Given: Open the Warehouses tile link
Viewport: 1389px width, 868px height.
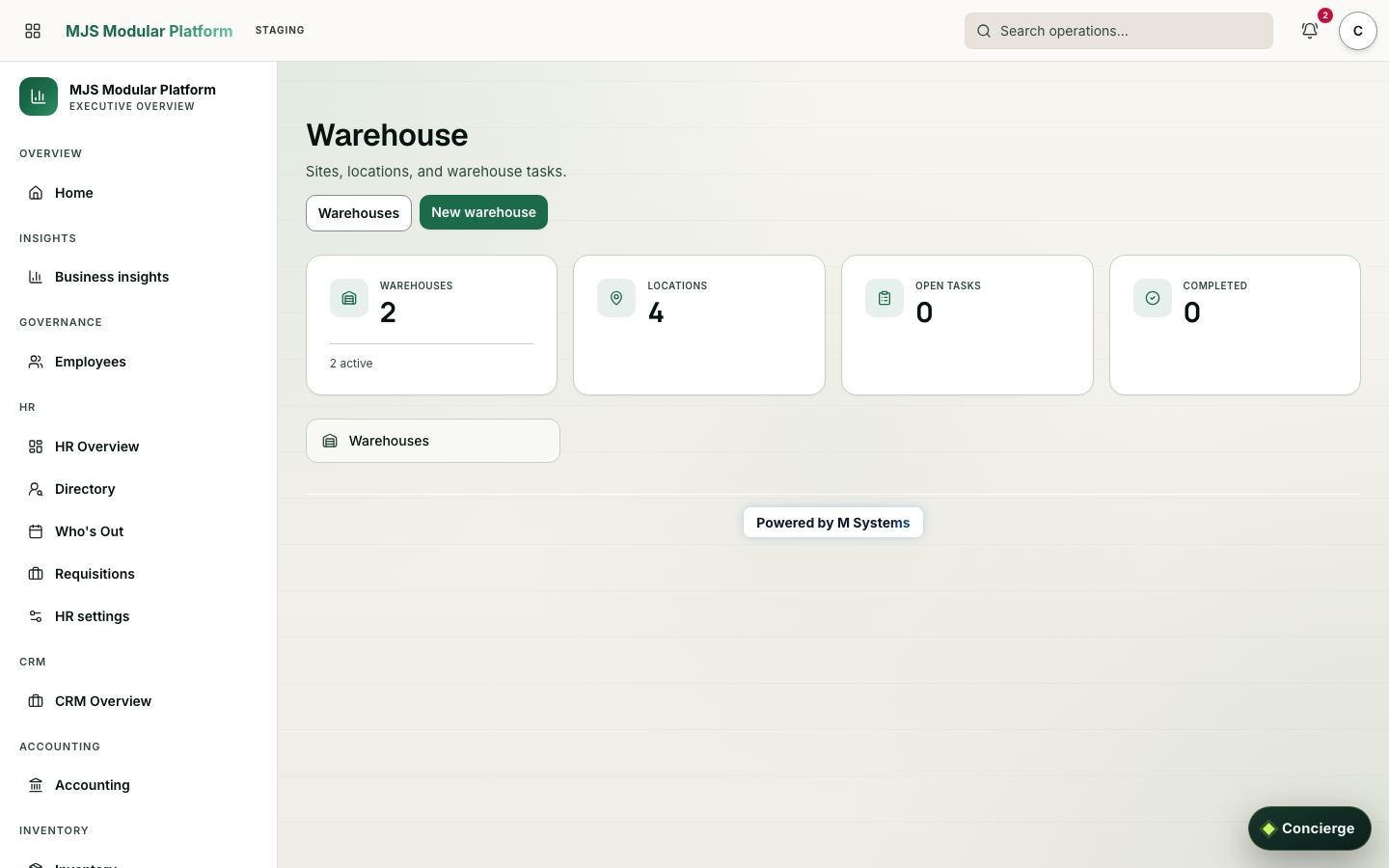Looking at the screenshot, I should tap(433, 441).
